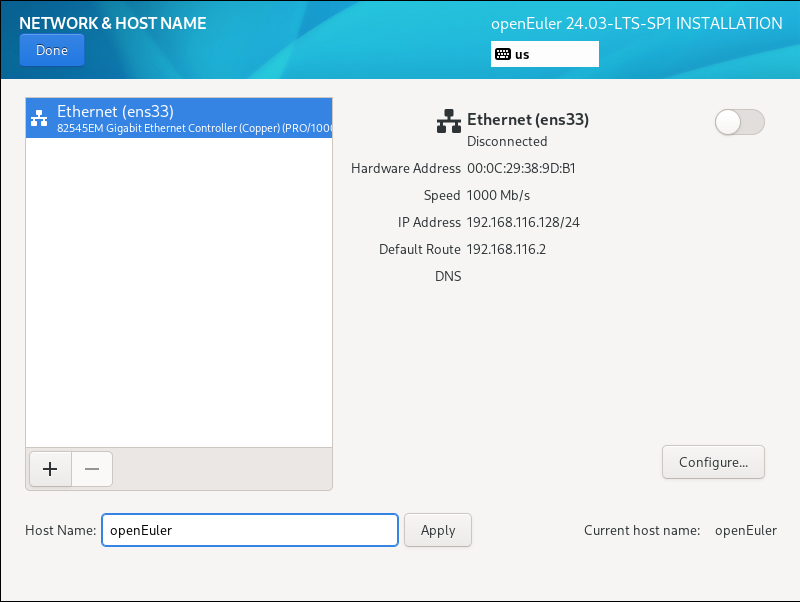
Task: Click the Speed label
Action: tap(442, 195)
